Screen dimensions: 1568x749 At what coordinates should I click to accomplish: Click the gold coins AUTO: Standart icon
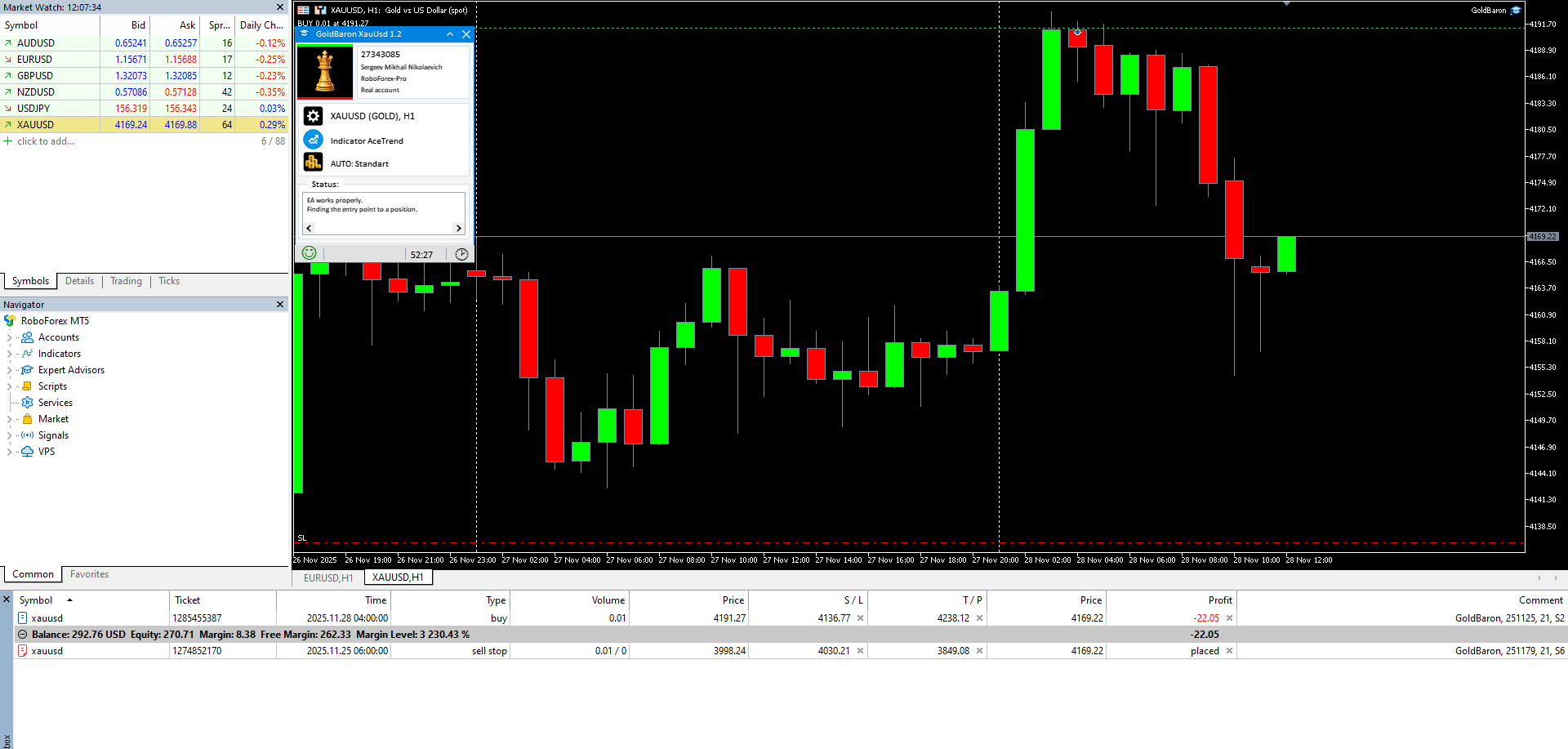313,163
